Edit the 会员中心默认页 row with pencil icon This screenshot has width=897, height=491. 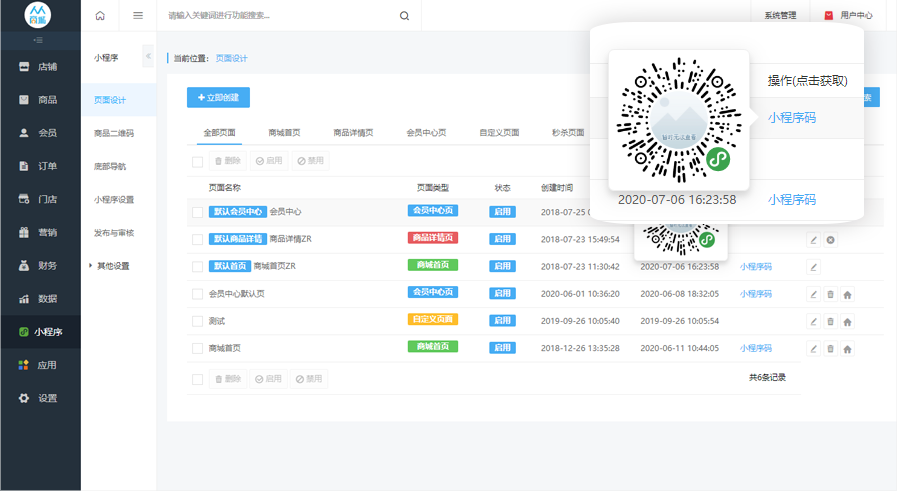(x=813, y=294)
